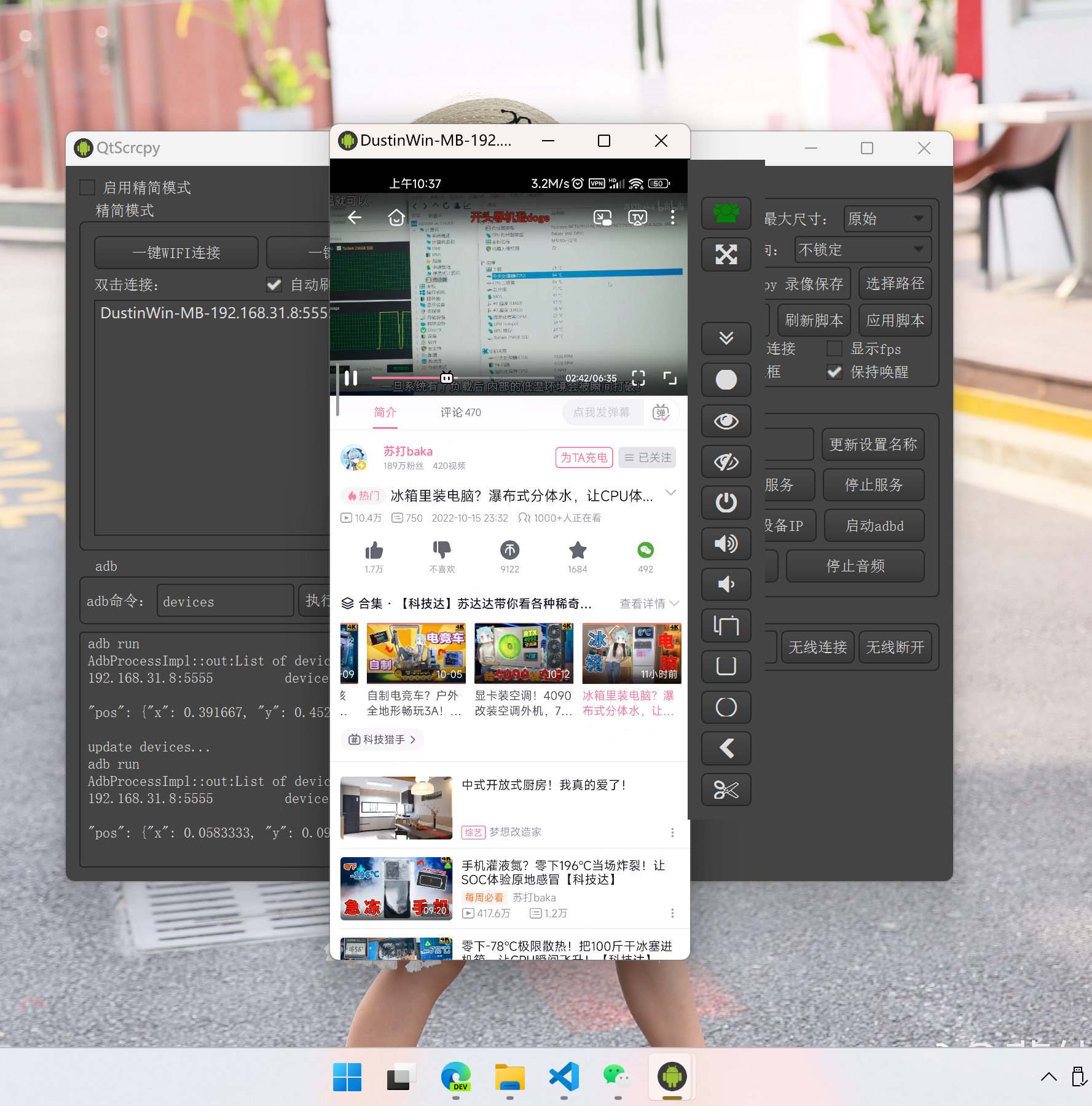Raise device volume with volume-up icon

point(726,544)
